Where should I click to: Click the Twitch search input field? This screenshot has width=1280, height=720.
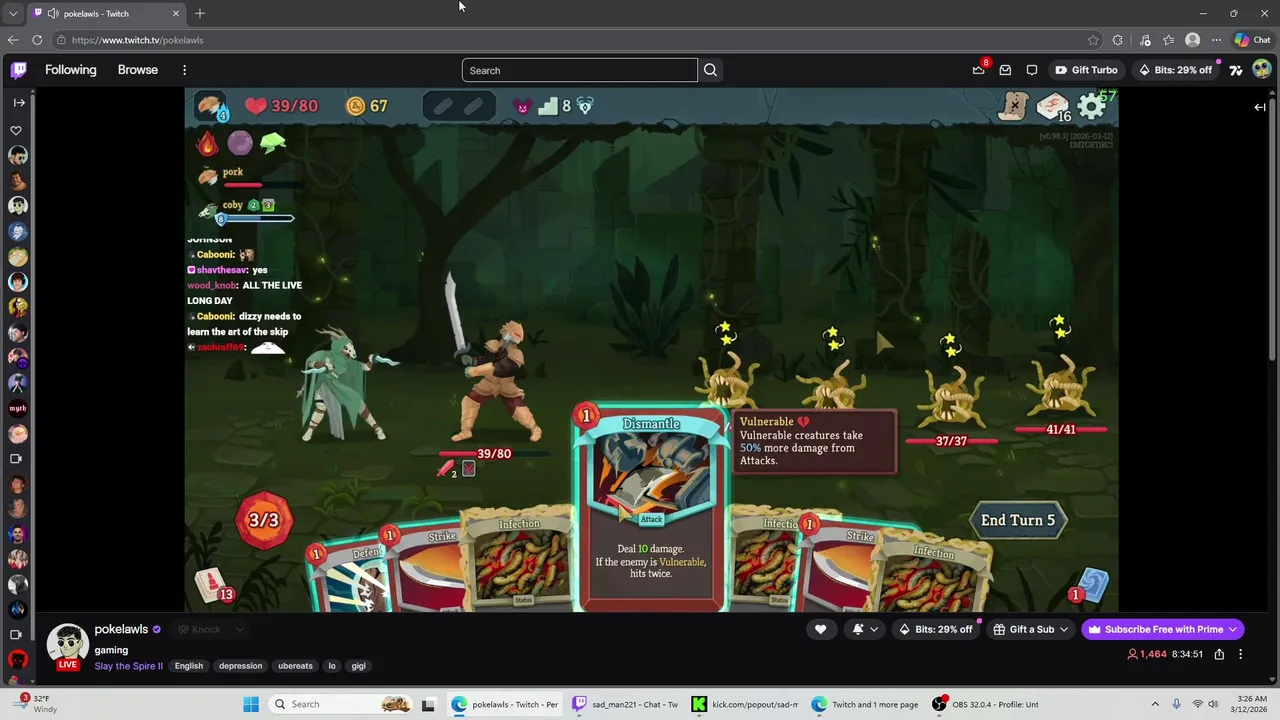pyautogui.click(x=580, y=70)
